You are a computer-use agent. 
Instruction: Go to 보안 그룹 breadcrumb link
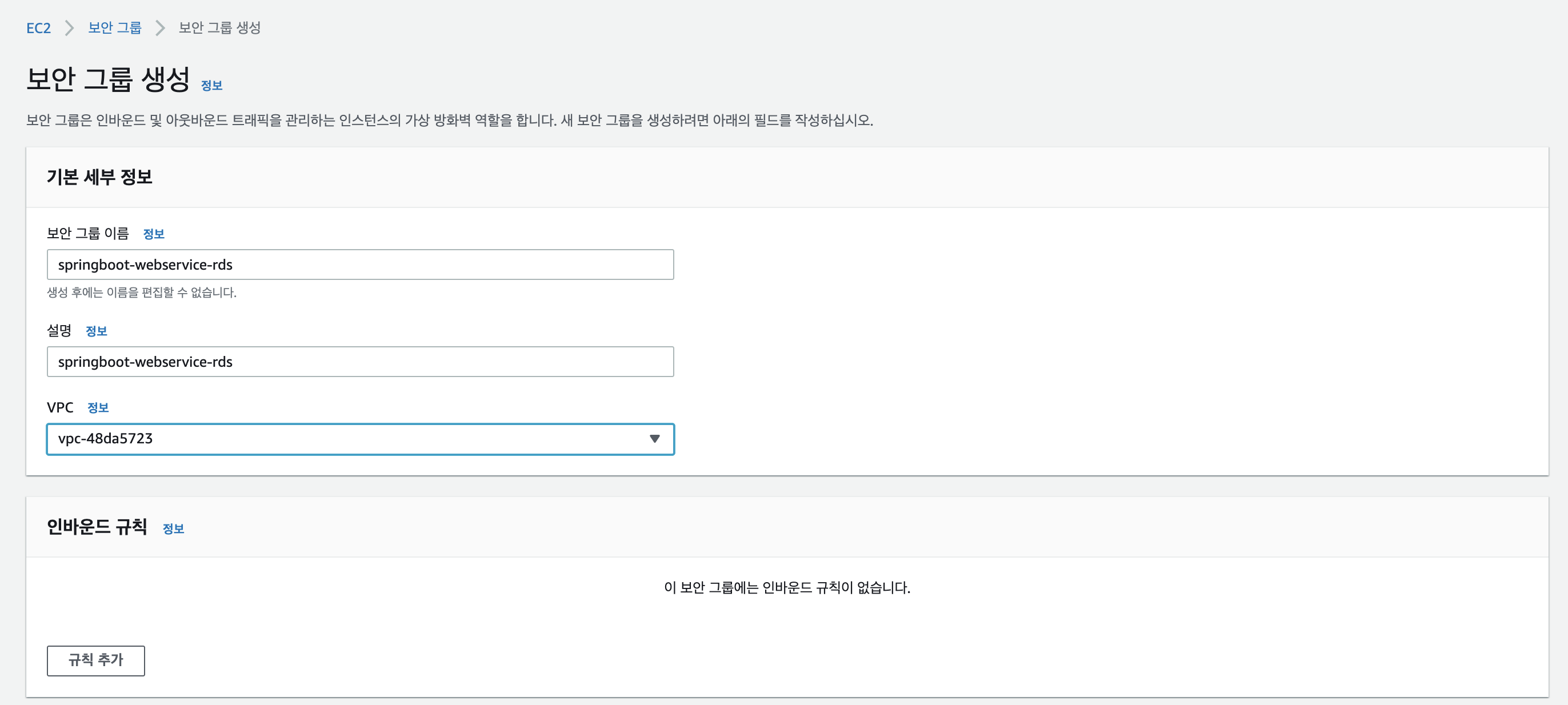pyautogui.click(x=114, y=28)
